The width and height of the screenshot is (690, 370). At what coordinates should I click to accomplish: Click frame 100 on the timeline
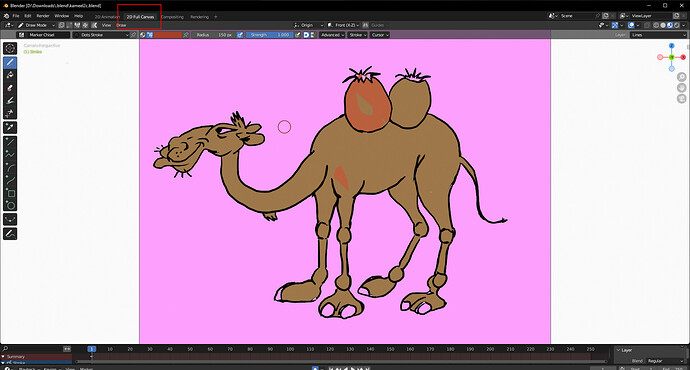coord(290,349)
